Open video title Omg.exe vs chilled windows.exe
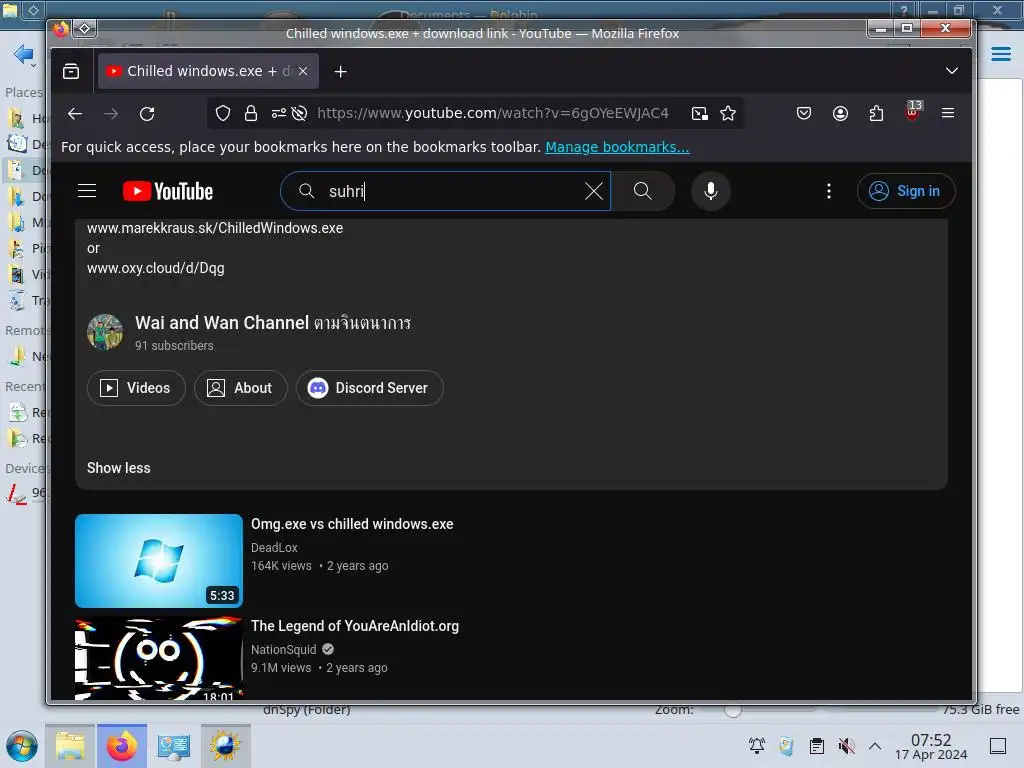 pos(352,524)
